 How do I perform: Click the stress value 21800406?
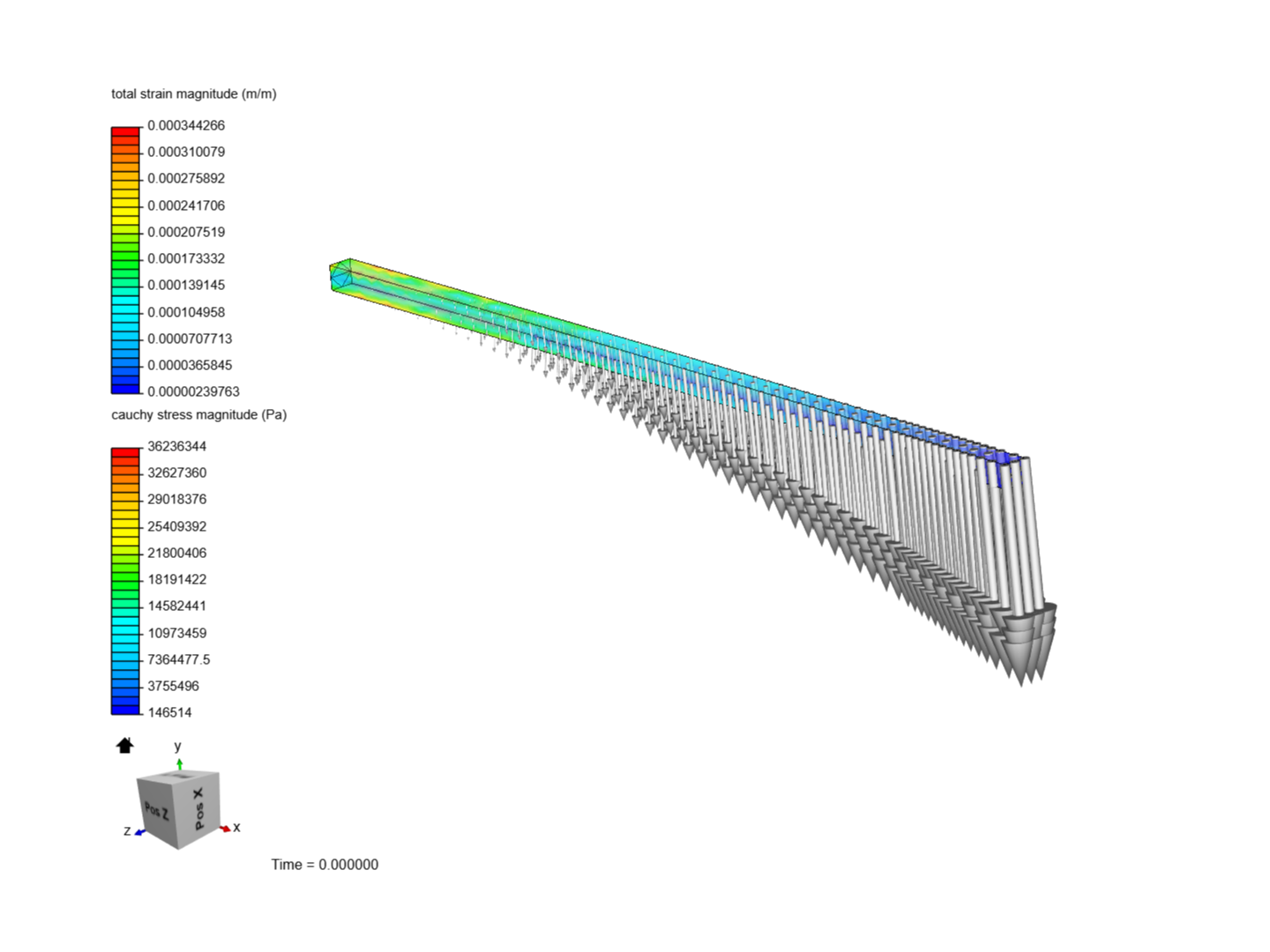coord(176,553)
